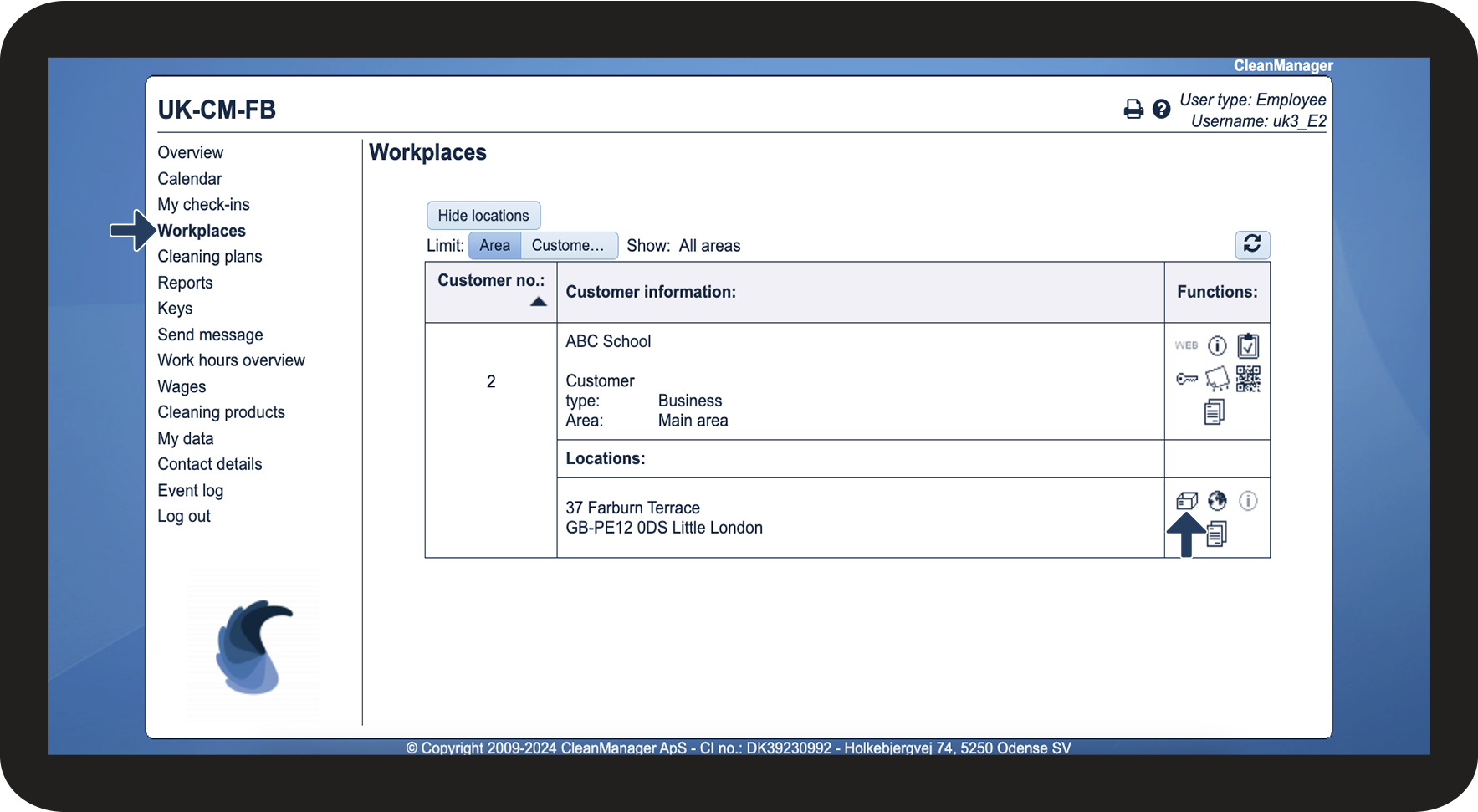Open Cleaning plans in the sidebar
This screenshot has width=1478, height=812.
click(210, 257)
